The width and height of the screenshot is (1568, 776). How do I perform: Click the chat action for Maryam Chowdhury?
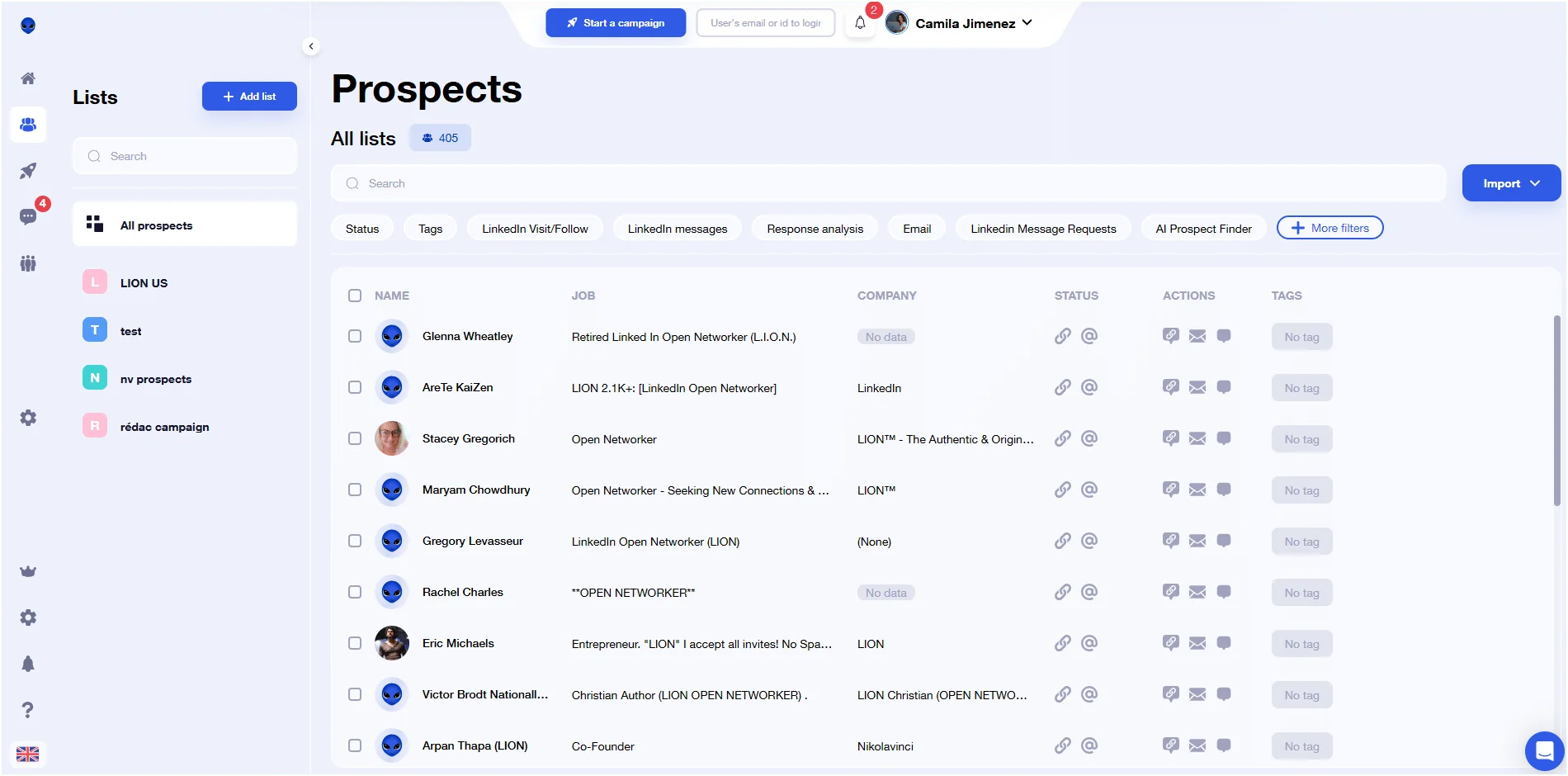pyautogui.click(x=1224, y=490)
